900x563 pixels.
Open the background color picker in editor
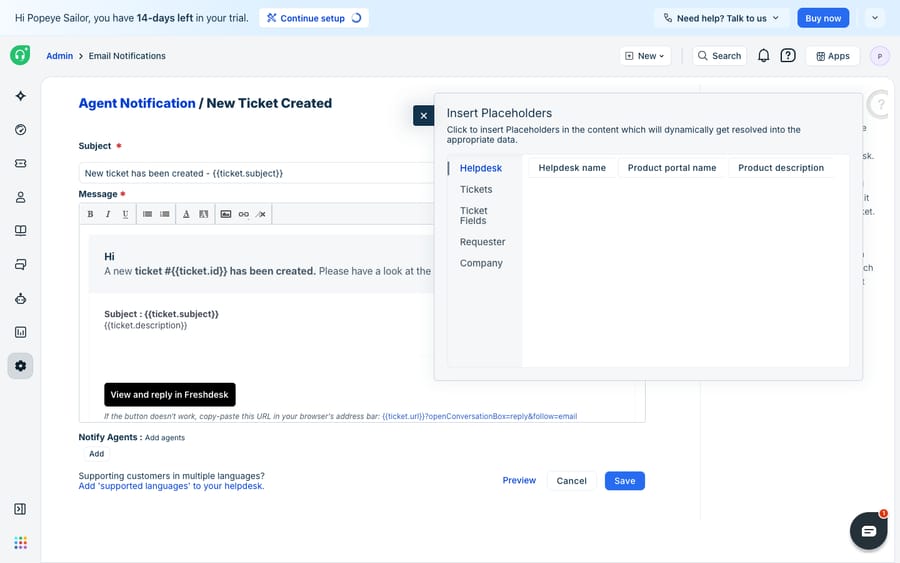(x=203, y=214)
